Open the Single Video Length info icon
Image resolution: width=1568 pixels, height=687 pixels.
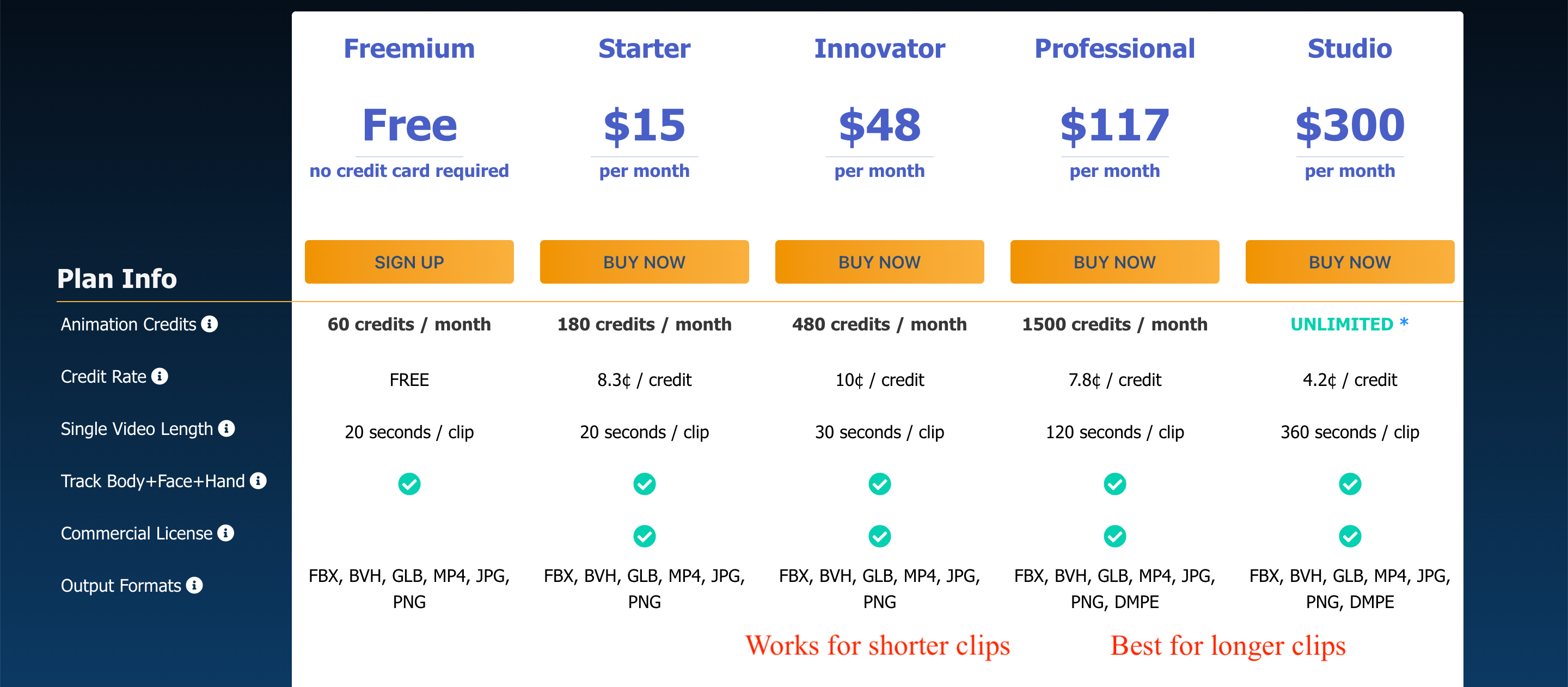(226, 428)
